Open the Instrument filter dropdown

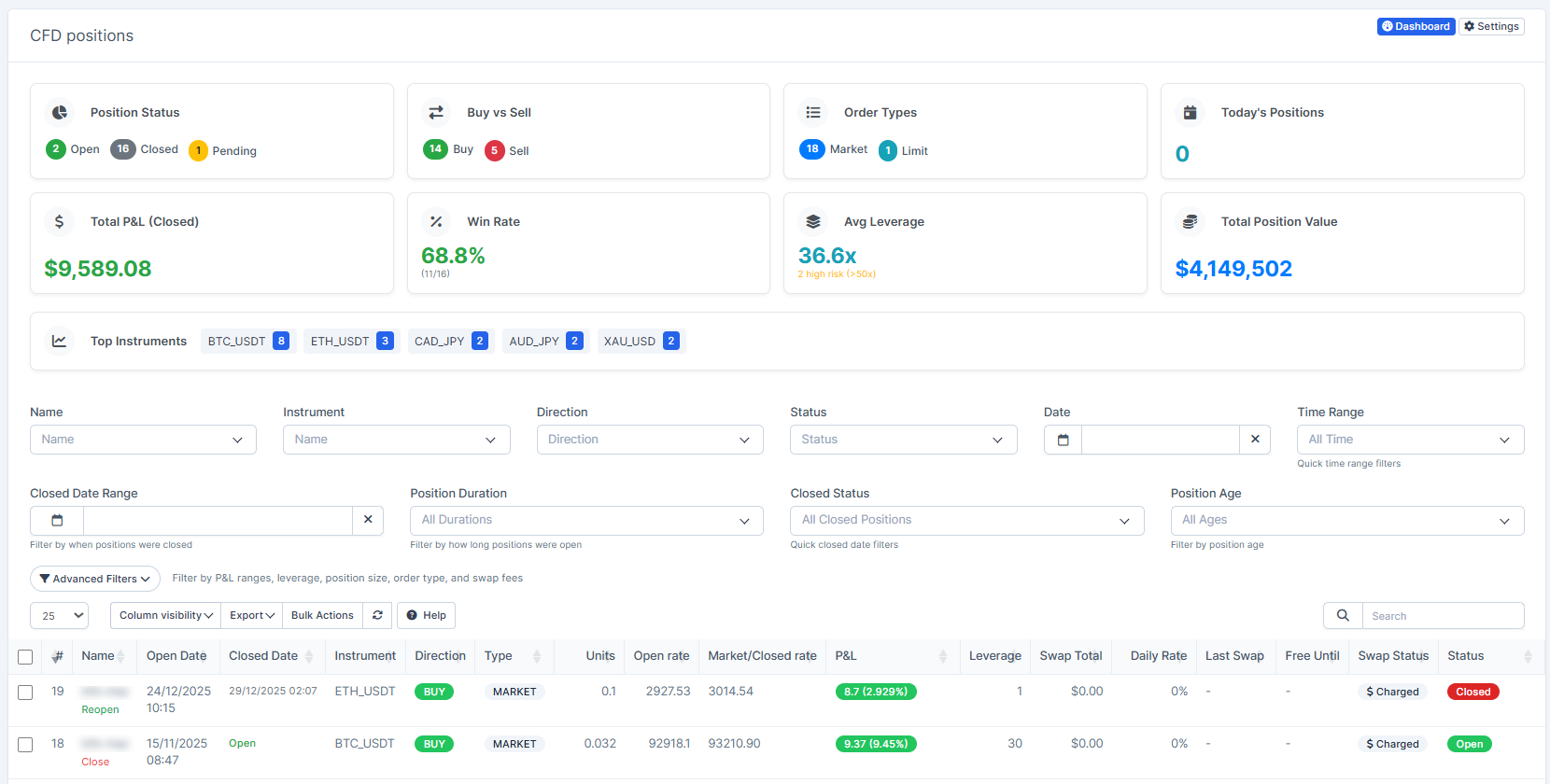coord(396,440)
